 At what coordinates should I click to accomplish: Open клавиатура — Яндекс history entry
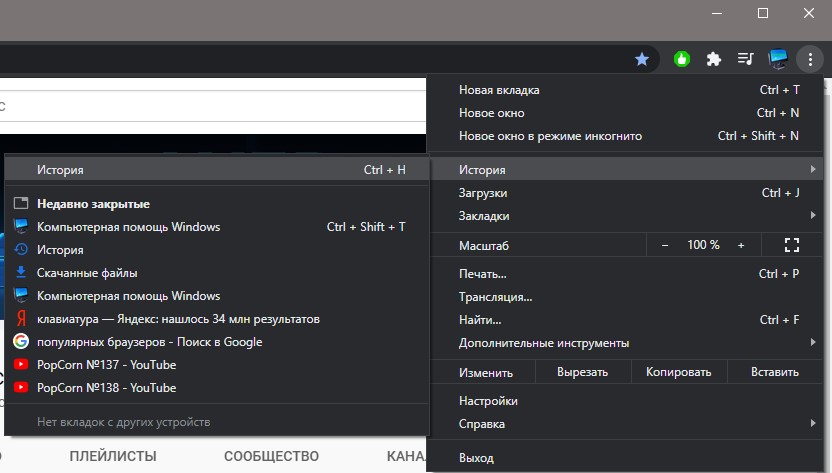(x=216, y=319)
